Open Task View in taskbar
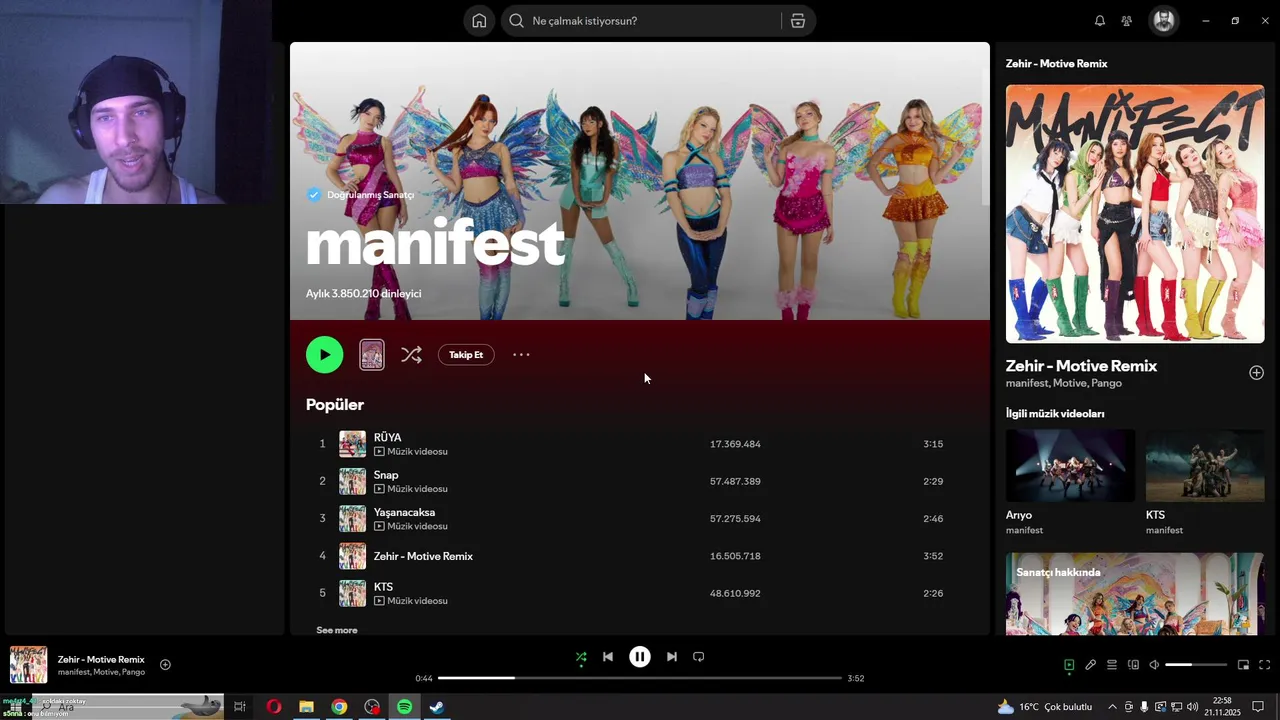 coord(240,707)
